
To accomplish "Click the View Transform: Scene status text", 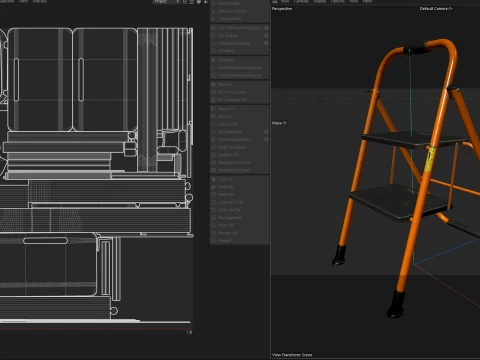I will [292, 355].
